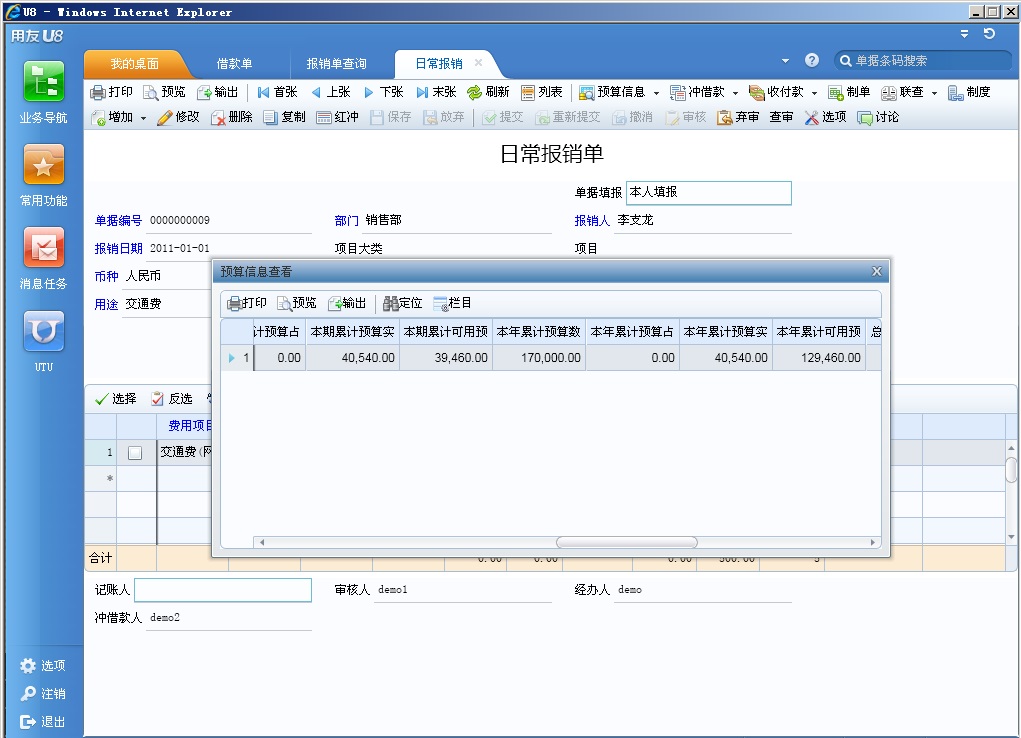This screenshot has height=738, width=1021.
Task: Expand the 联查 dropdown arrow
Action: 934,93
